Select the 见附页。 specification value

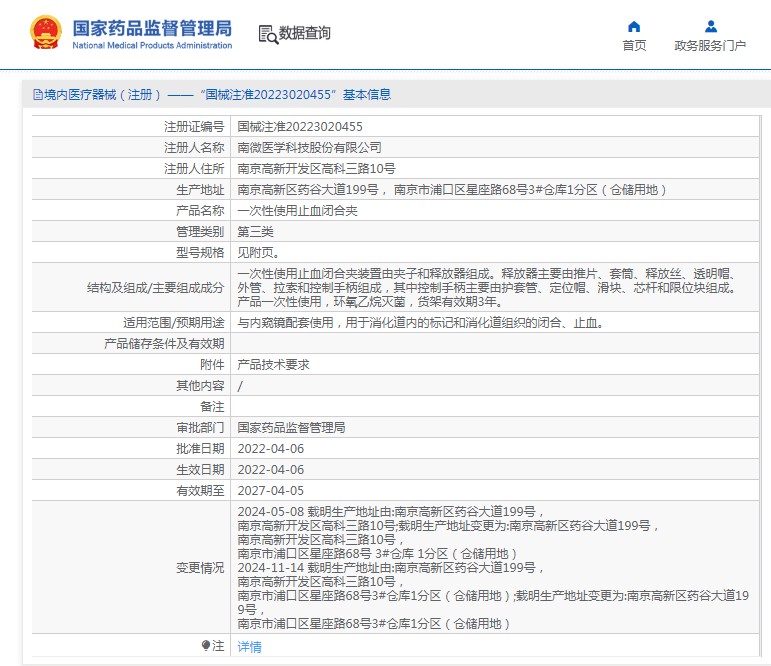click(x=259, y=253)
